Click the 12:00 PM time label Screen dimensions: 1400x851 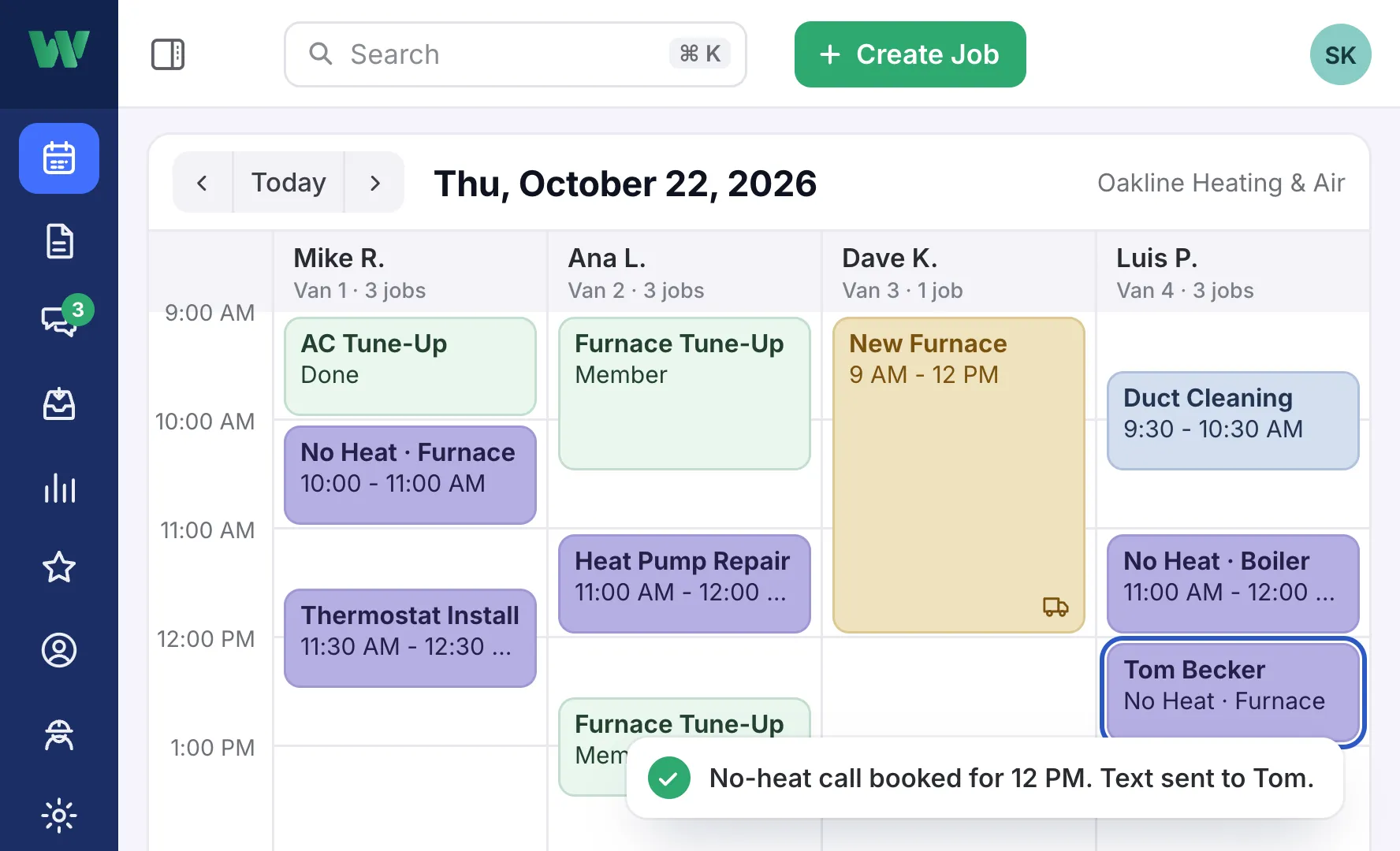(206, 639)
